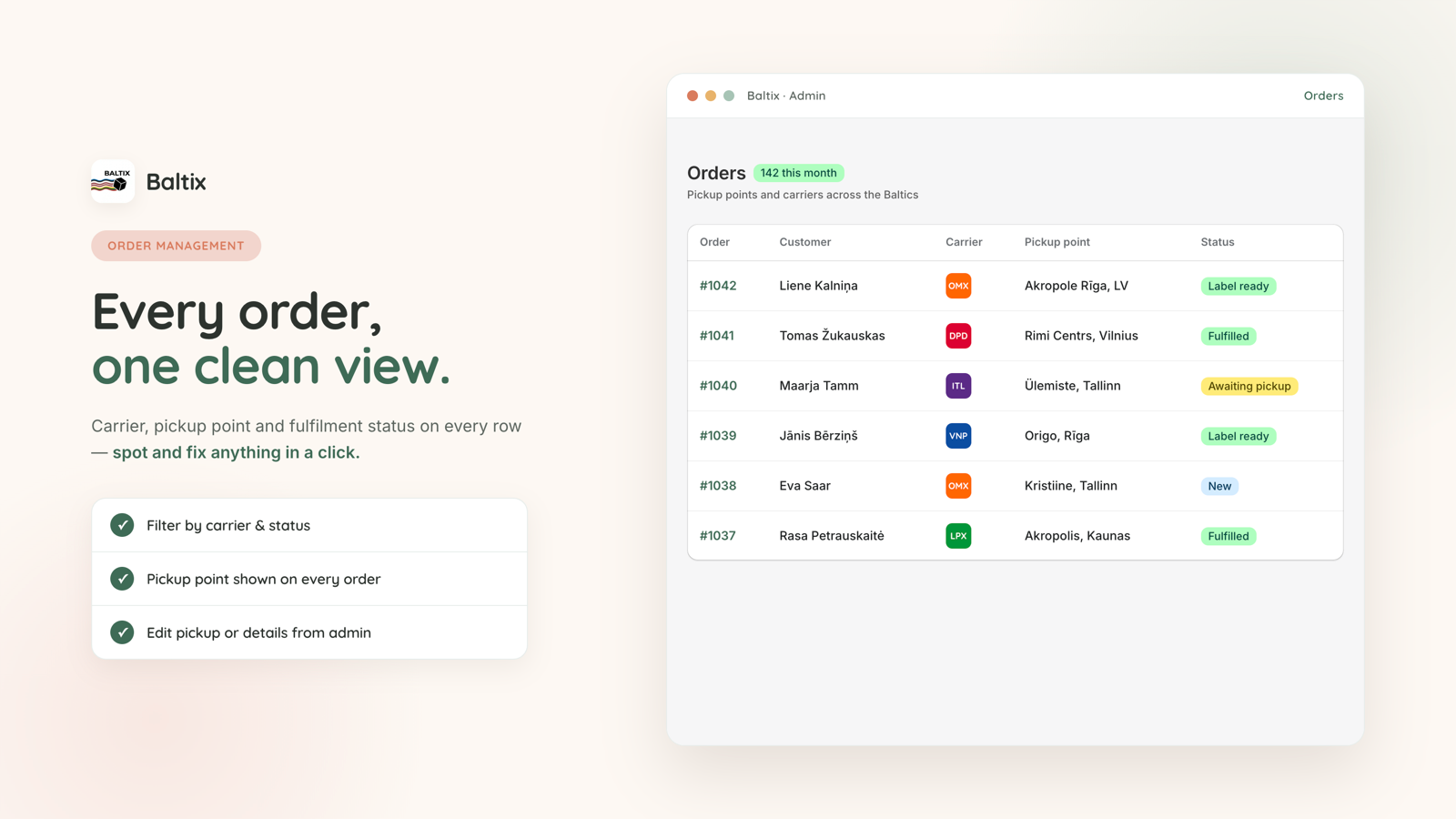Screen dimensions: 1456x819
Task: Click pickup point Rimi Centrs, Vilnius
Action: click(1081, 336)
